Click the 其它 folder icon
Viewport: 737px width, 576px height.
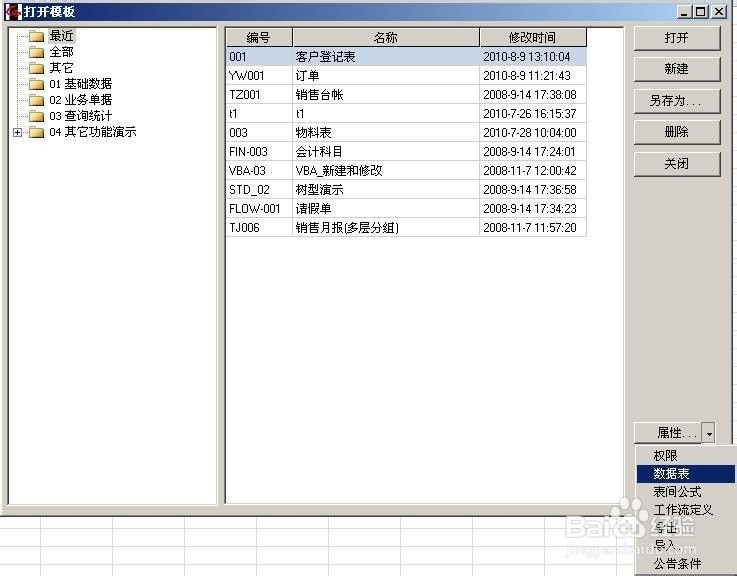(36, 68)
